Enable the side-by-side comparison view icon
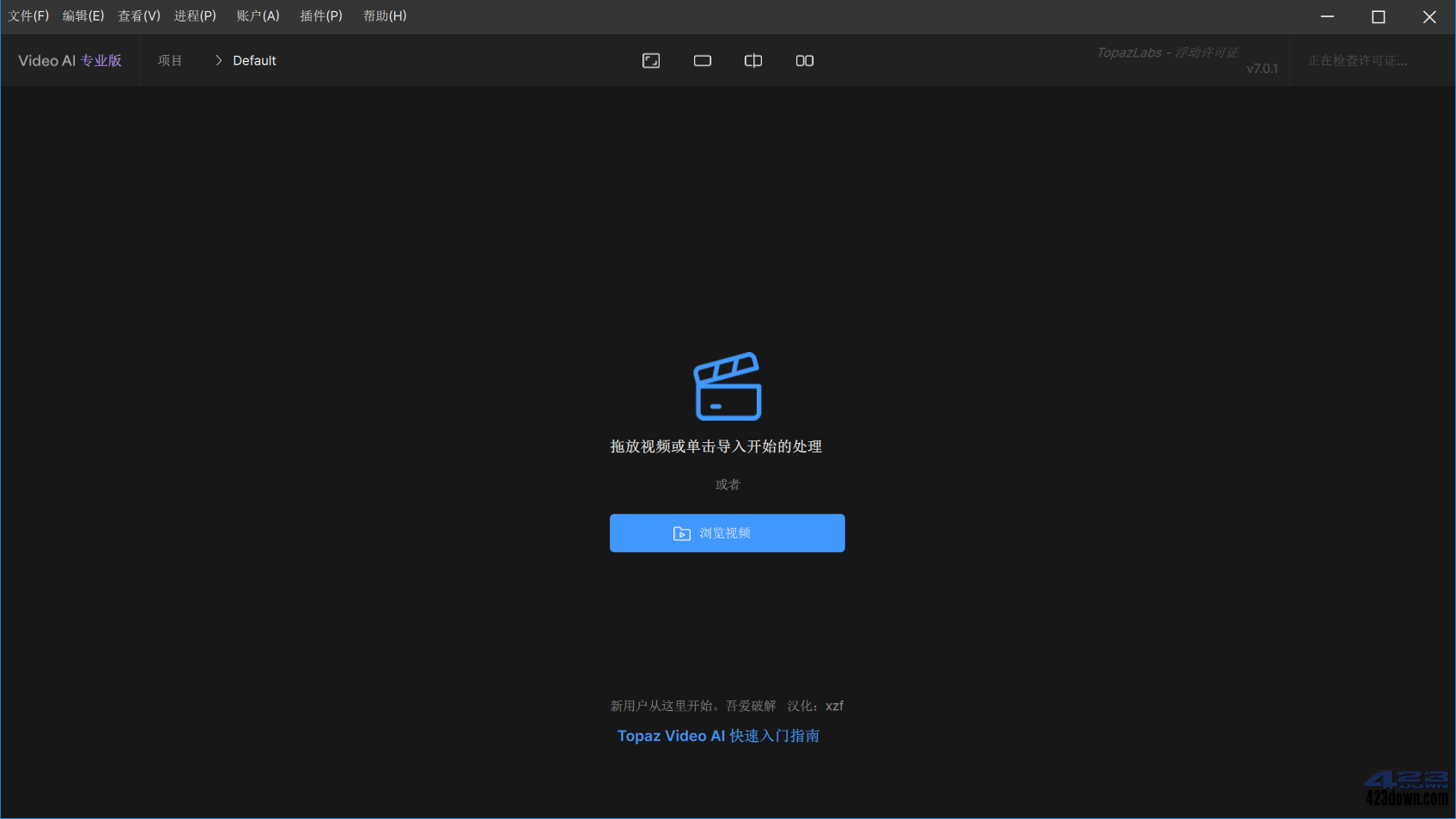 point(752,60)
